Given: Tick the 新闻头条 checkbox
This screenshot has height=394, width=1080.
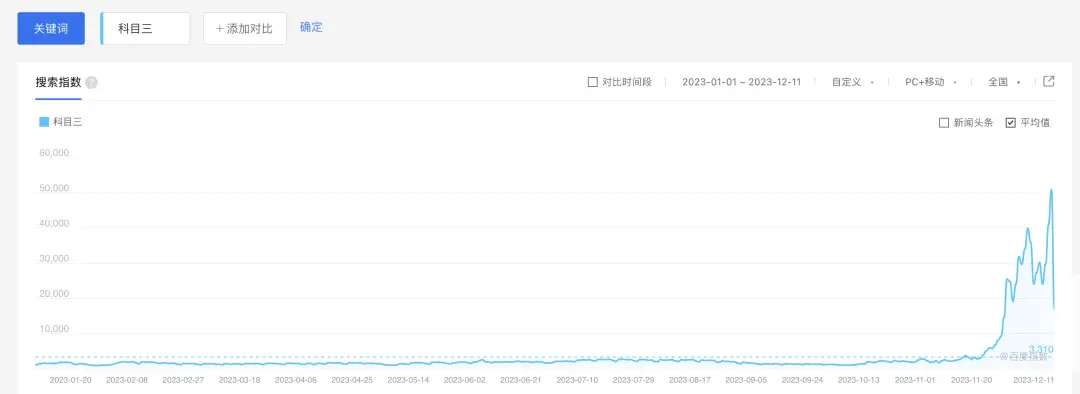Looking at the screenshot, I should tap(944, 123).
